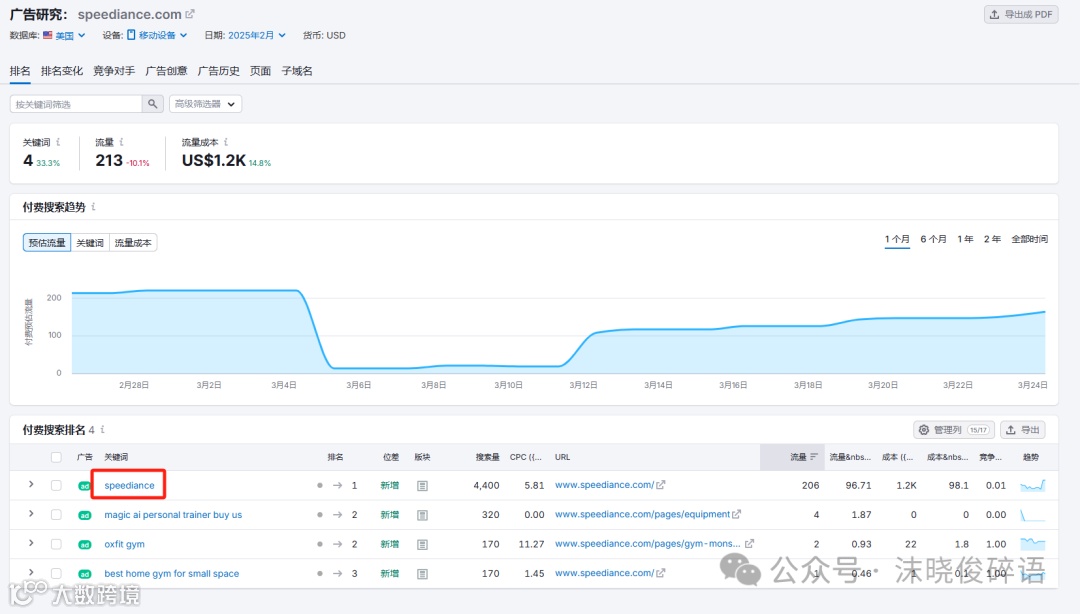Image resolution: width=1080 pixels, height=614 pixels.
Task: Open the best home gym for small space link
Action: (x=172, y=573)
